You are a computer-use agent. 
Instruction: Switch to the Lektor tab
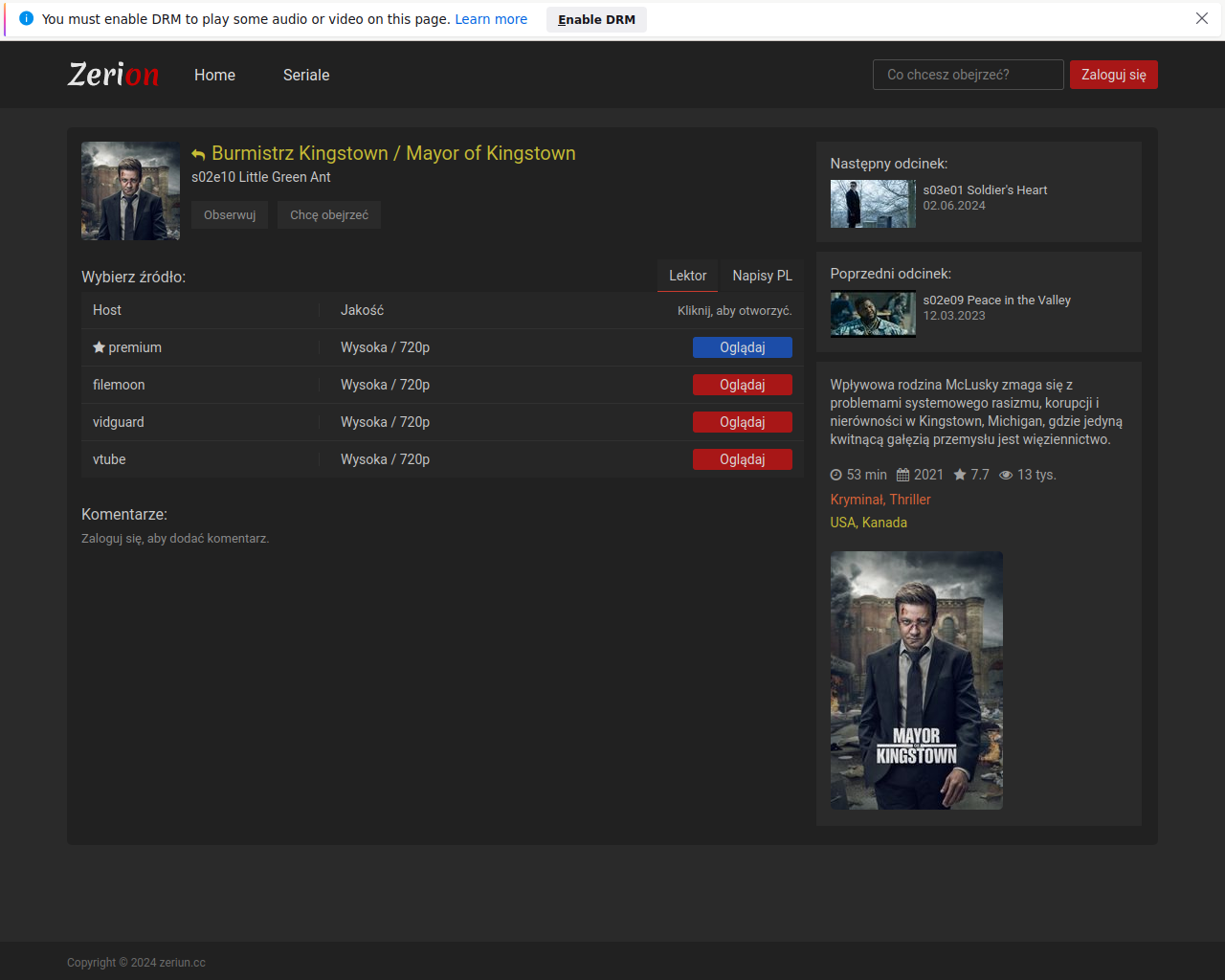point(687,276)
